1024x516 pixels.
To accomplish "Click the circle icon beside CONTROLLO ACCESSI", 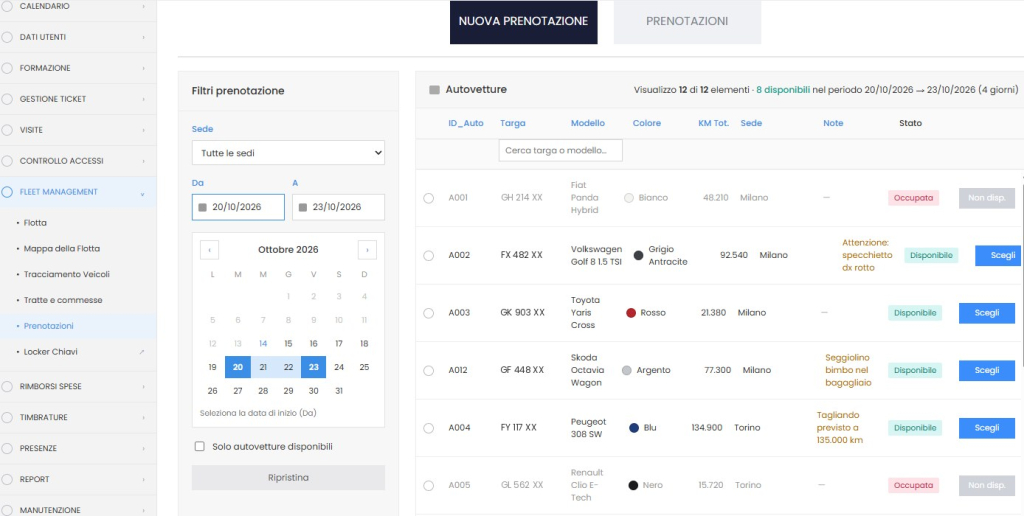I will pyautogui.click(x=7, y=161).
